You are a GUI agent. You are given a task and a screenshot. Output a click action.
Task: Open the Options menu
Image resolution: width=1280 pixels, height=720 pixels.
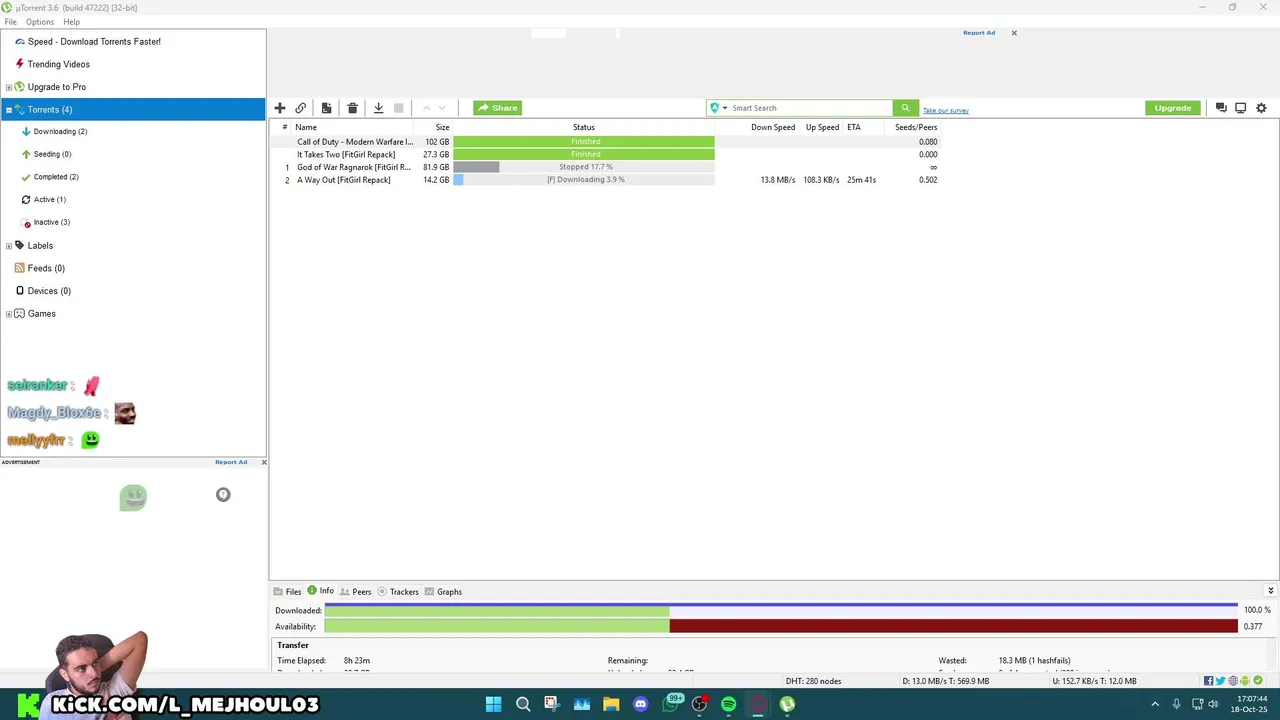click(x=40, y=22)
